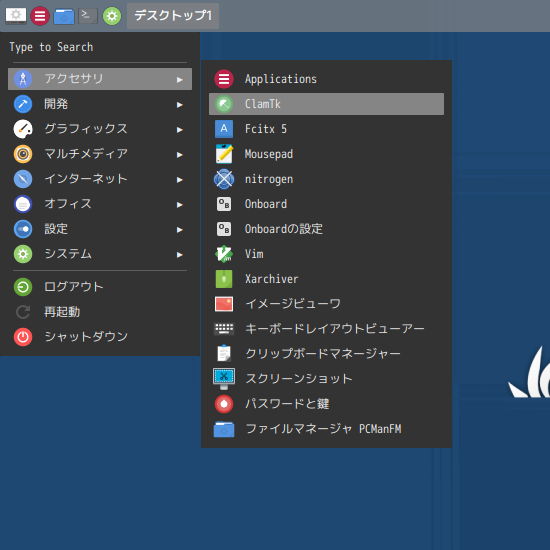
Task: Click the Type to Search field
Action: coord(100,47)
